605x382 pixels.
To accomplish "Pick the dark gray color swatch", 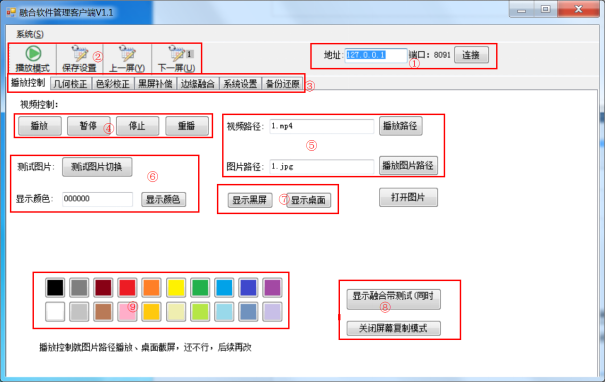I will click(x=79, y=287).
